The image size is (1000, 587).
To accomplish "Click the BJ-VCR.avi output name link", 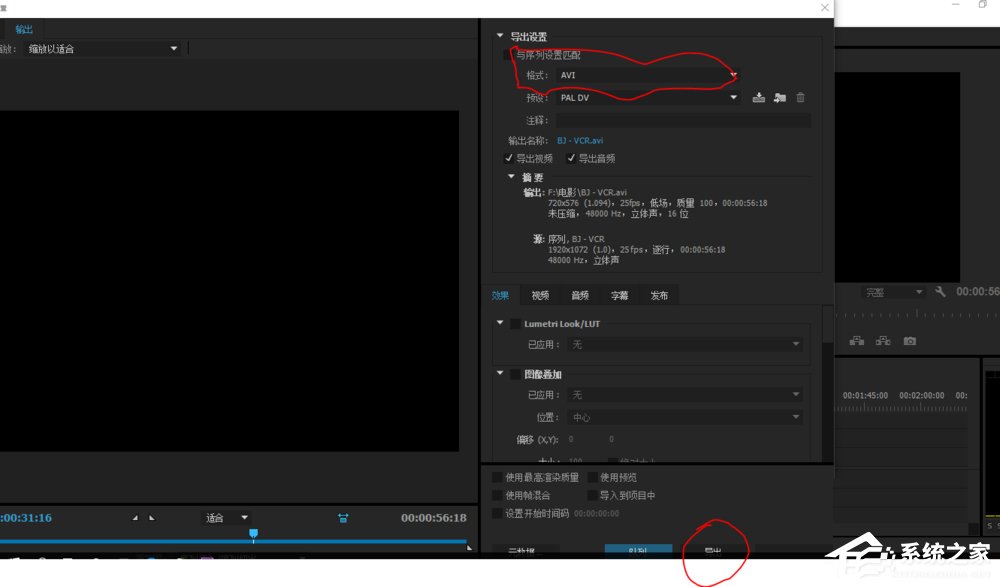I will pos(581,140).
